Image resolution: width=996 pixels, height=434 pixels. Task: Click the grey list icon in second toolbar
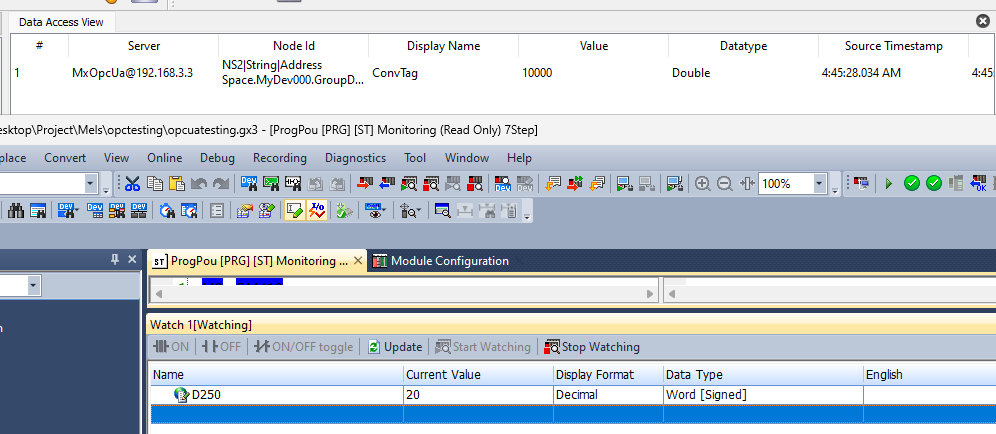click(x=217, y=210)
